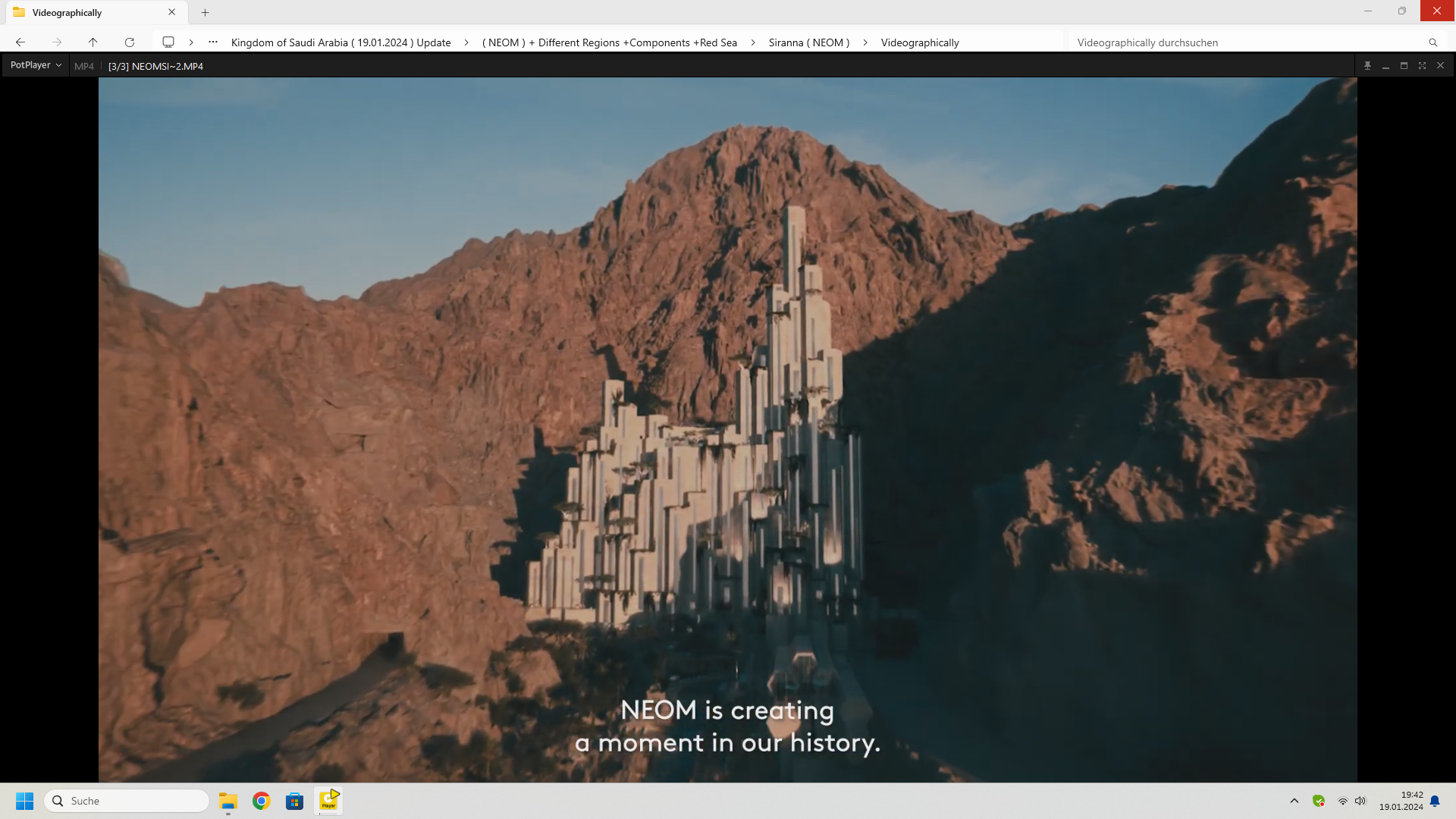Maximize the PotPlayer window
1456x819 pixels.
[x=1404, y=66]
